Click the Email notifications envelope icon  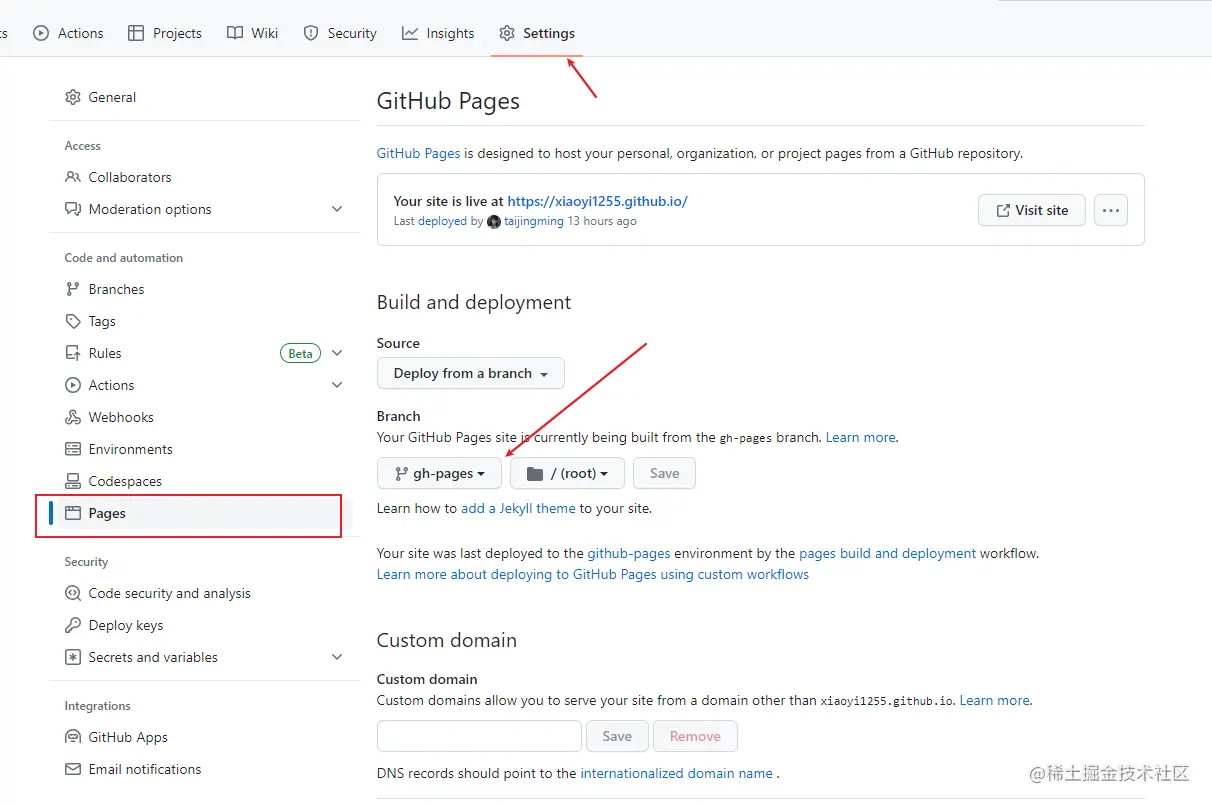pos(73,769)
